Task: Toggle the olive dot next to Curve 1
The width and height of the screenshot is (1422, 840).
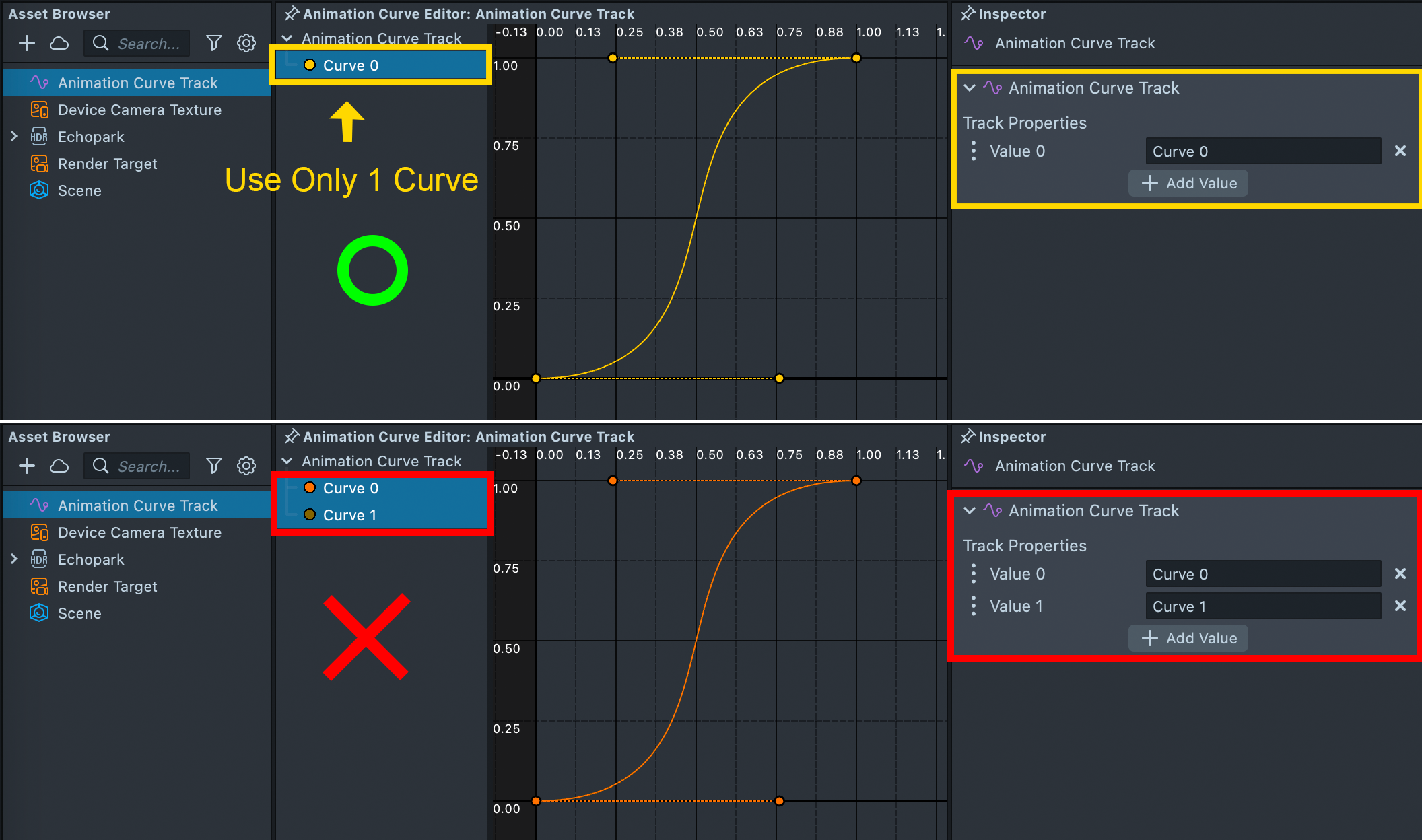Action: click(x=310, y=515)
